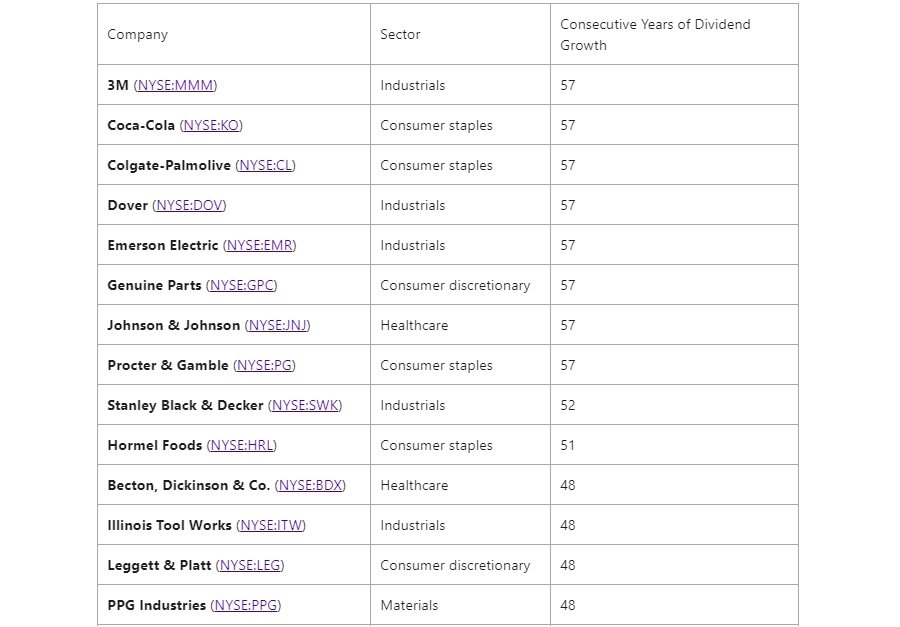Open the NYSE:PPG ticker link

tap(246, 605)
